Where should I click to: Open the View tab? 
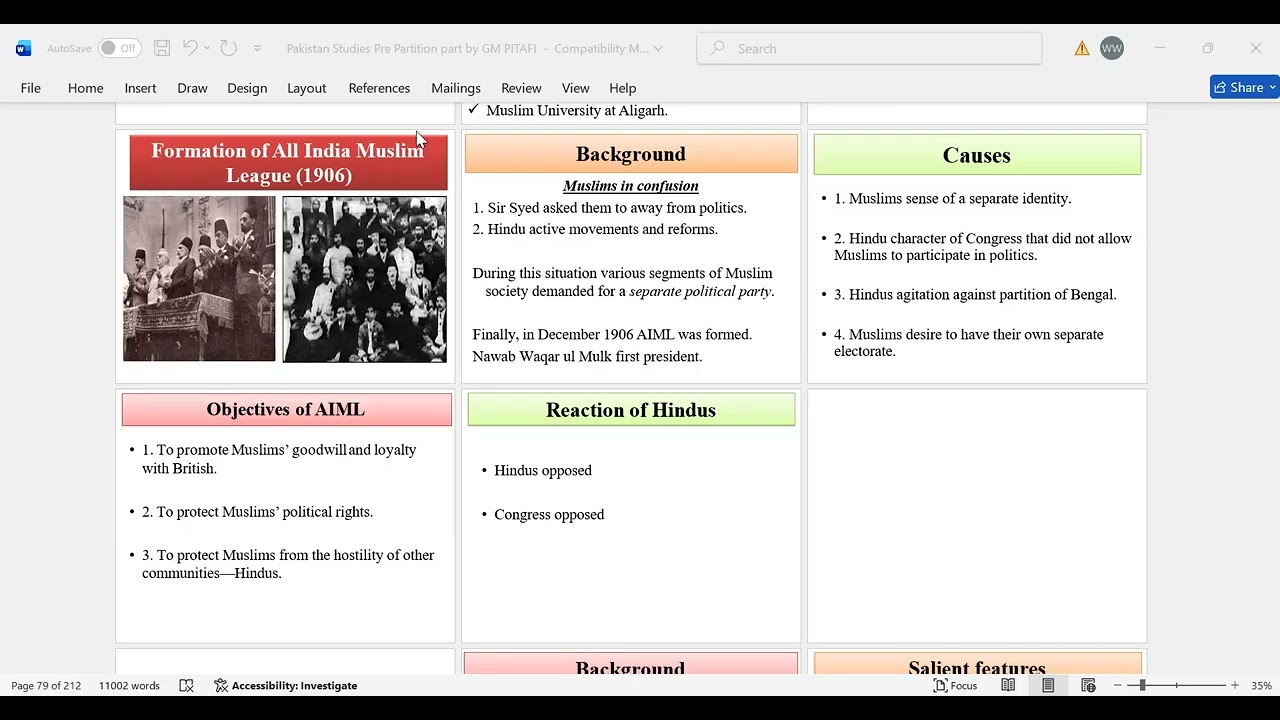576,88
